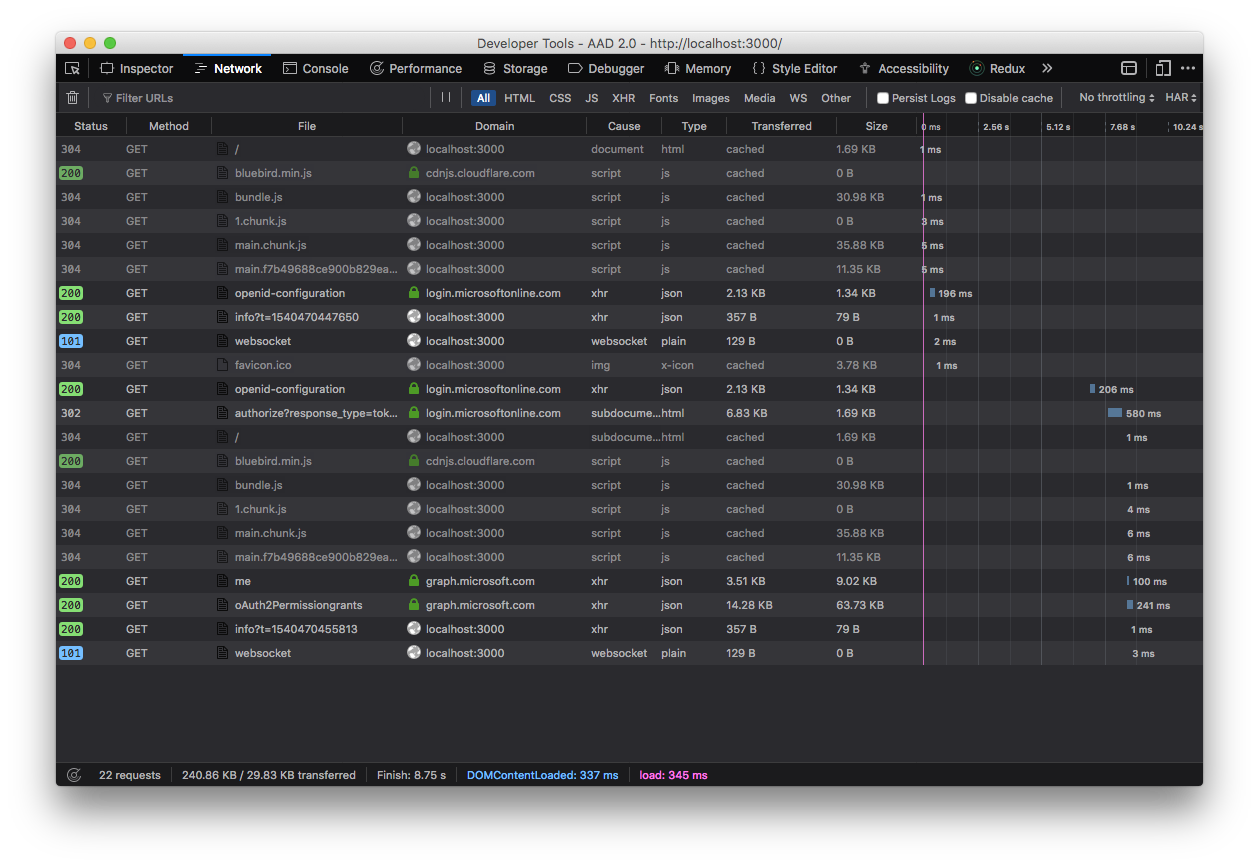Open the HAR export dropdown
Image resolution: width=1259 pixels, height=866 pixels.
[x=1180, y=97]
